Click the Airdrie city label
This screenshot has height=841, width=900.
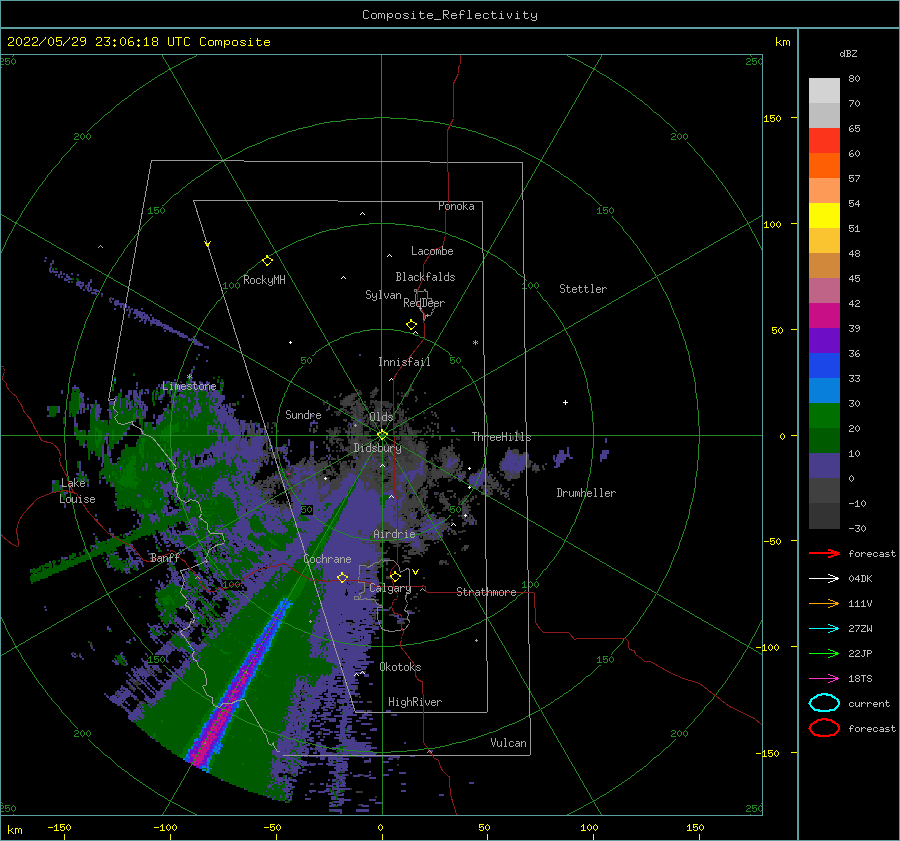[x=394, y=534]
